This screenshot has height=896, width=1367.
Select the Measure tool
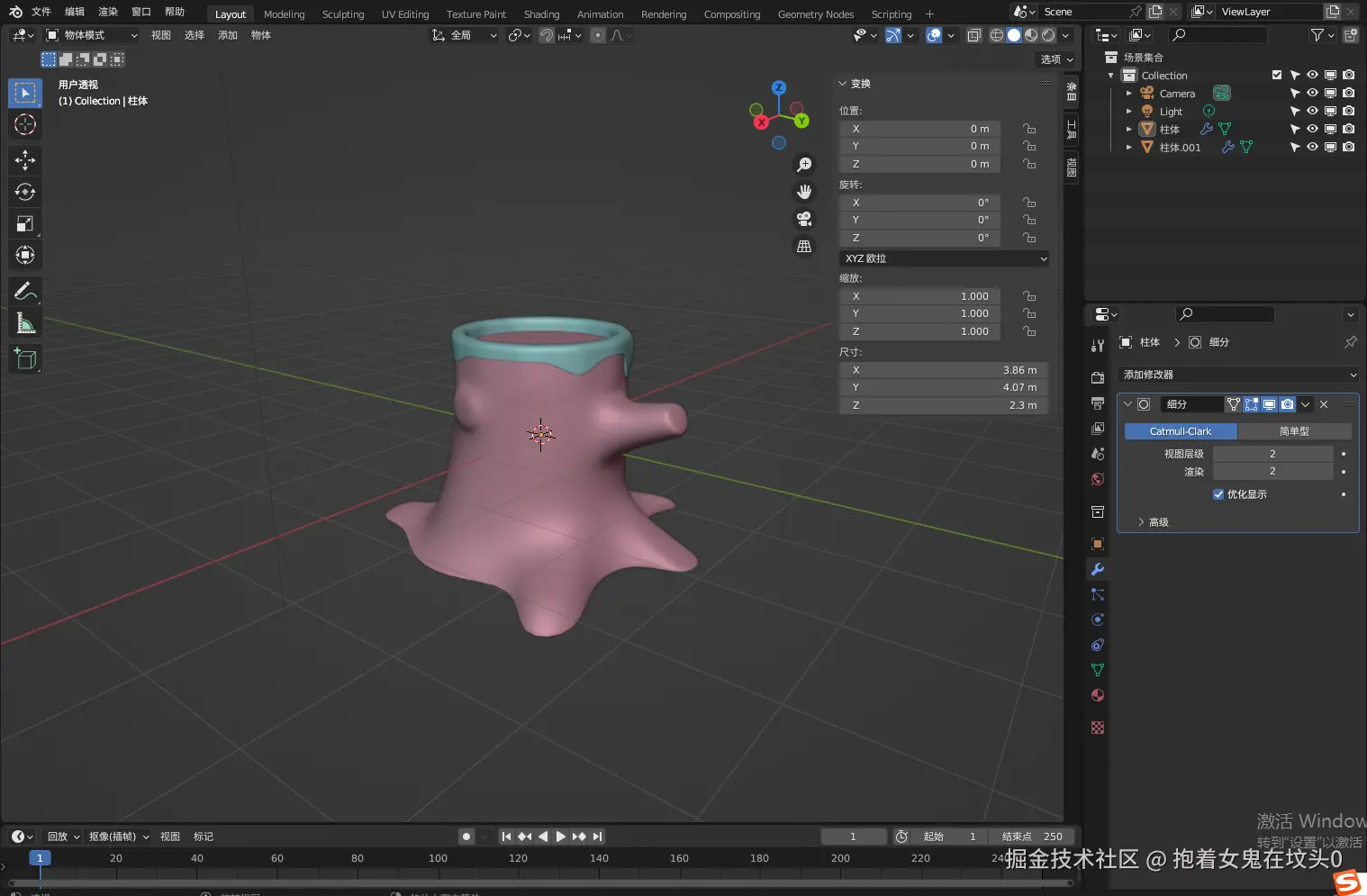[25, 322]
